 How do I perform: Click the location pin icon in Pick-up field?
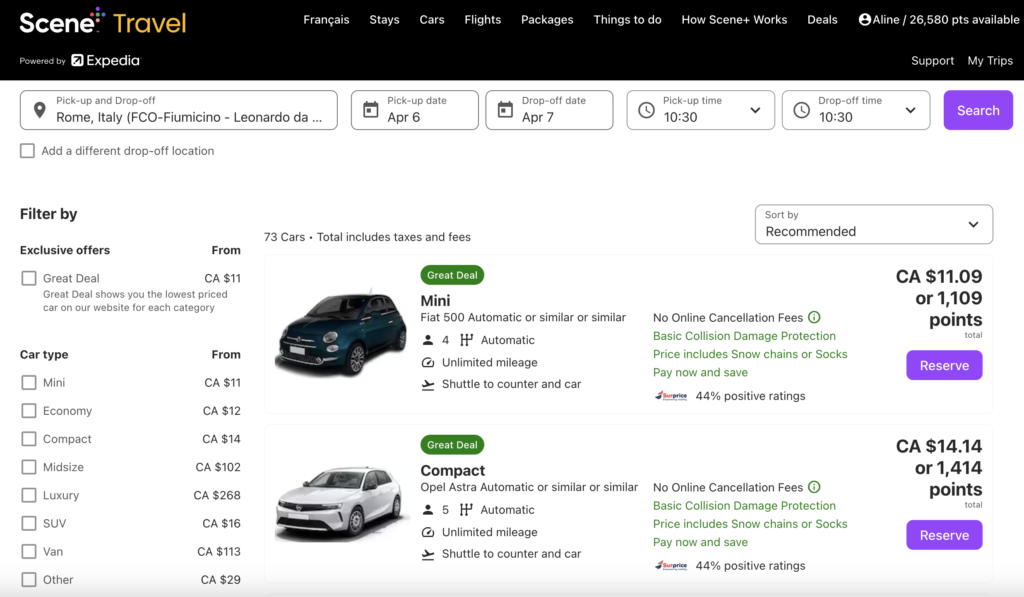39,110
